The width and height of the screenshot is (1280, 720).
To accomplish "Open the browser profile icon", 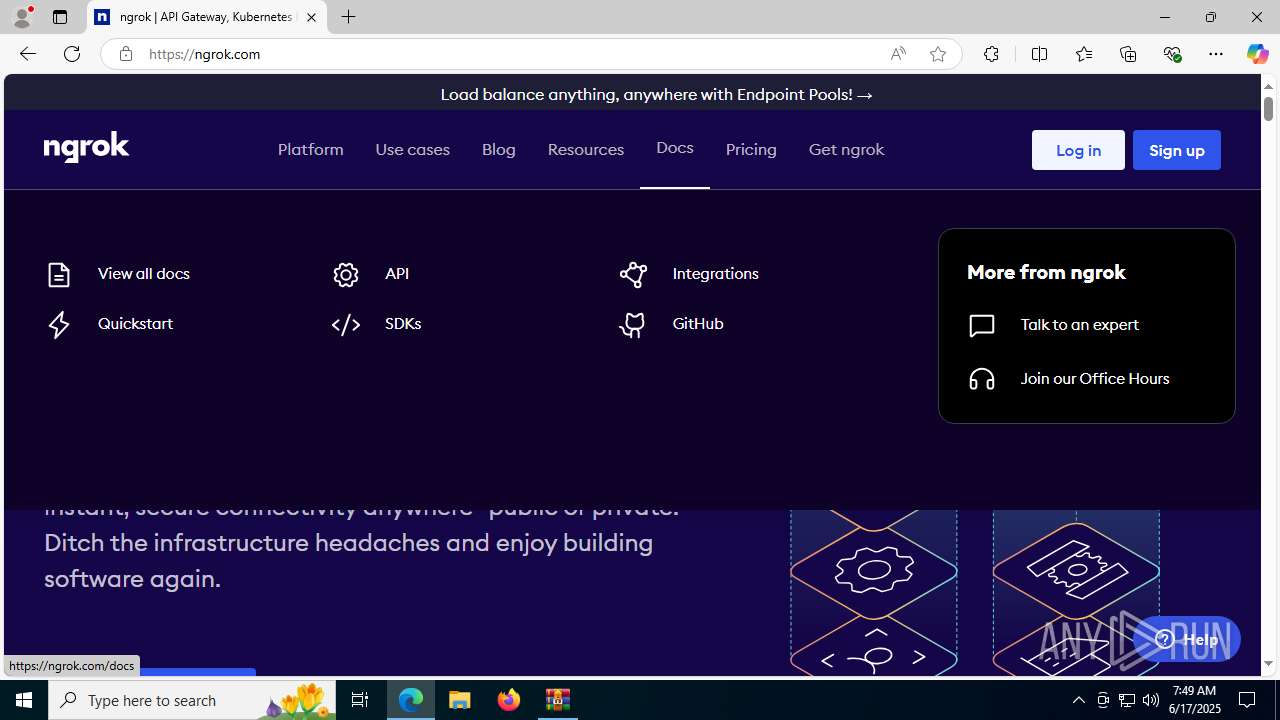I will point(22,17).
